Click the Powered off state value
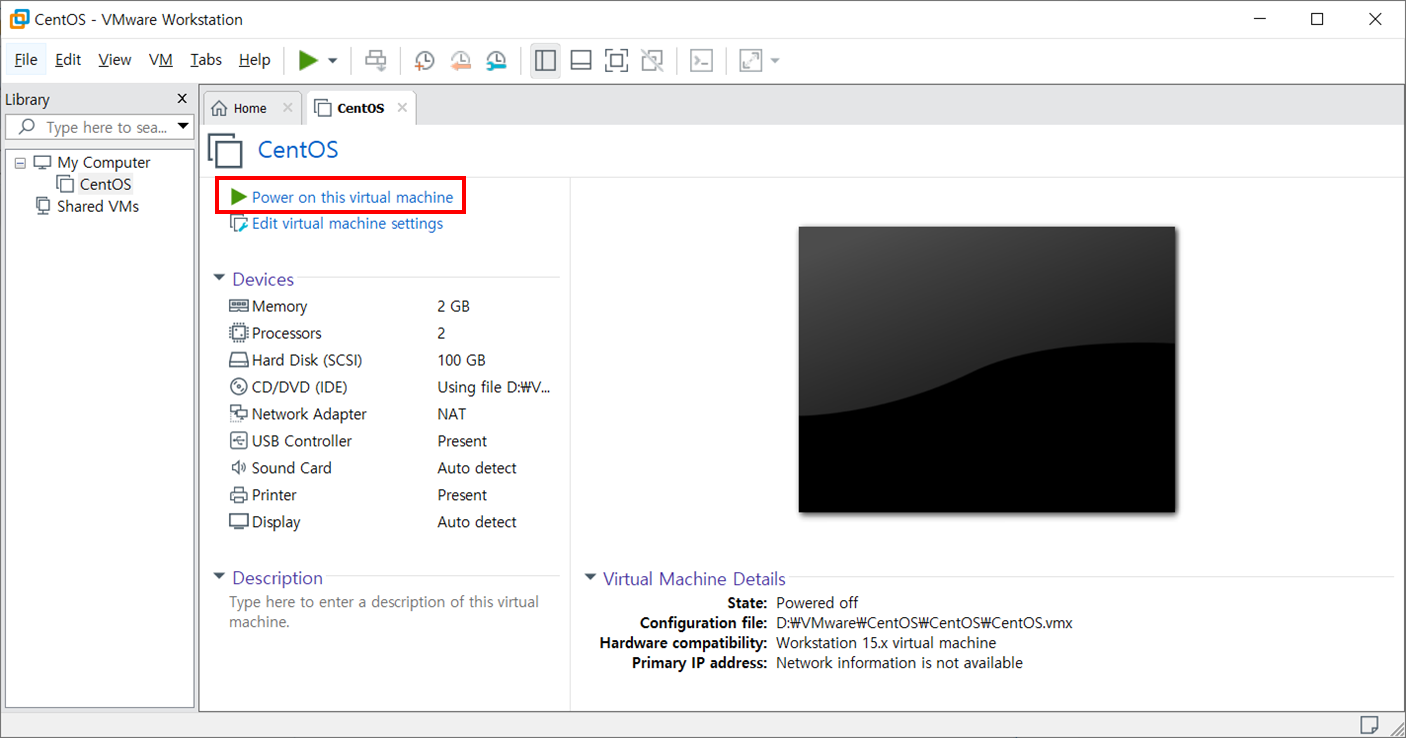The image size is (1406, 738). point(817,602)
